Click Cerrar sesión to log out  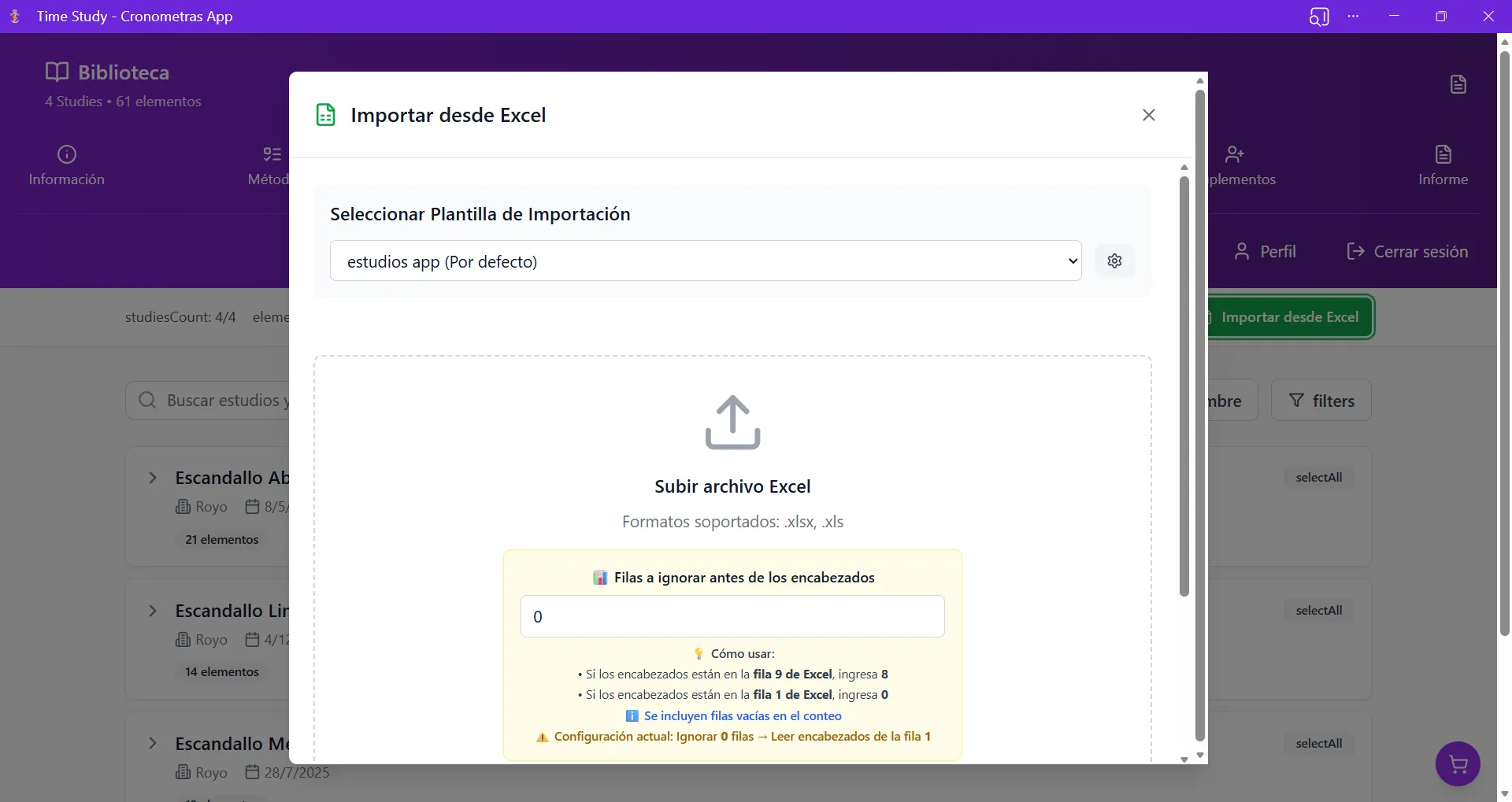1407,252
